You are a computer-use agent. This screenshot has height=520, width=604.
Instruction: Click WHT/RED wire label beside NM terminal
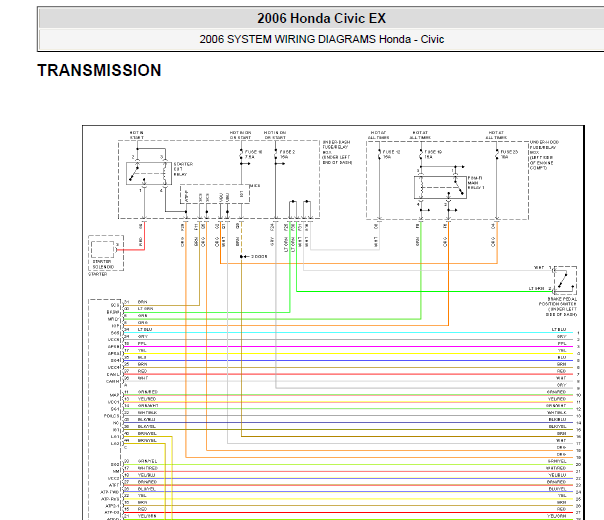click(148, 468)
